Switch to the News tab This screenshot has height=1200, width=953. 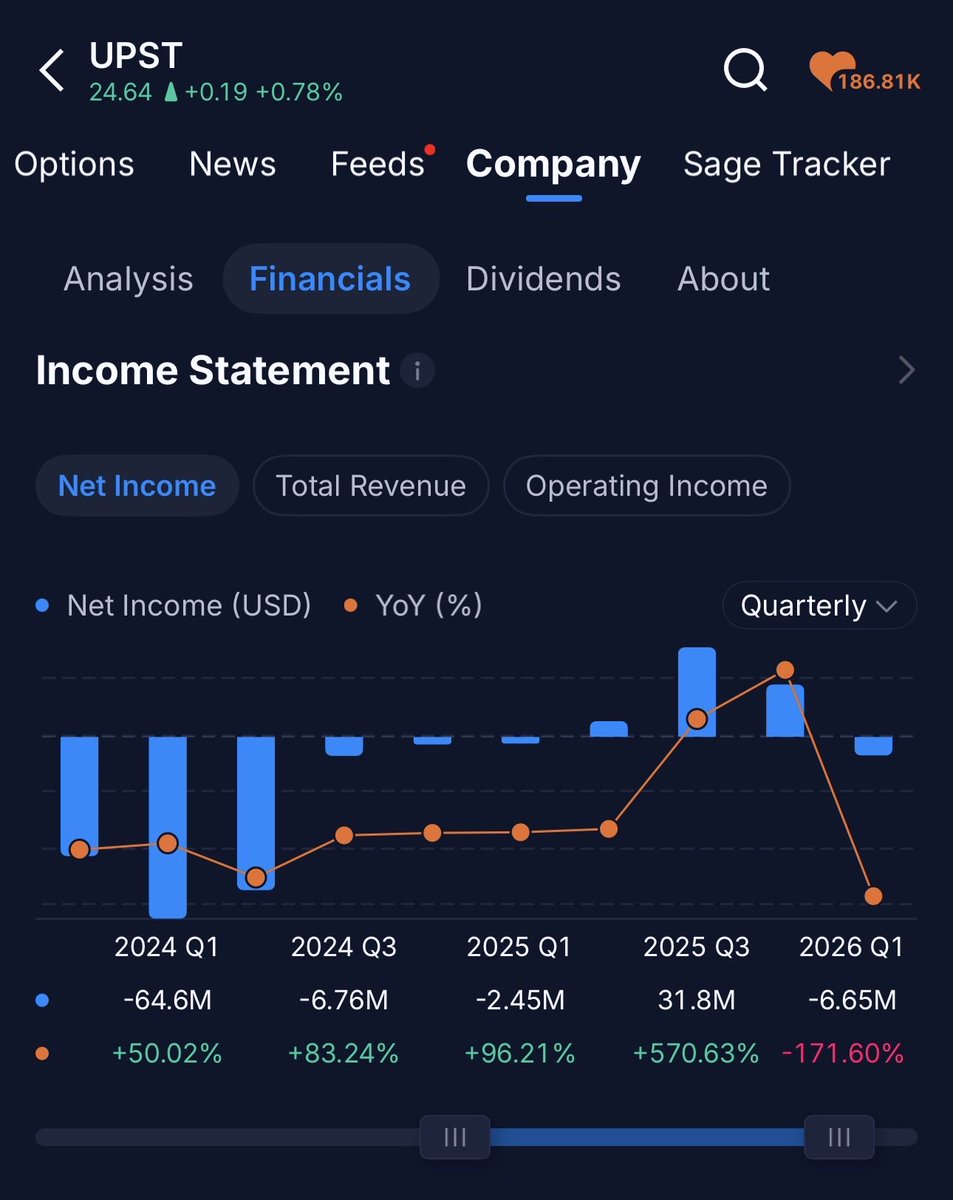click(x=232, y=164)
